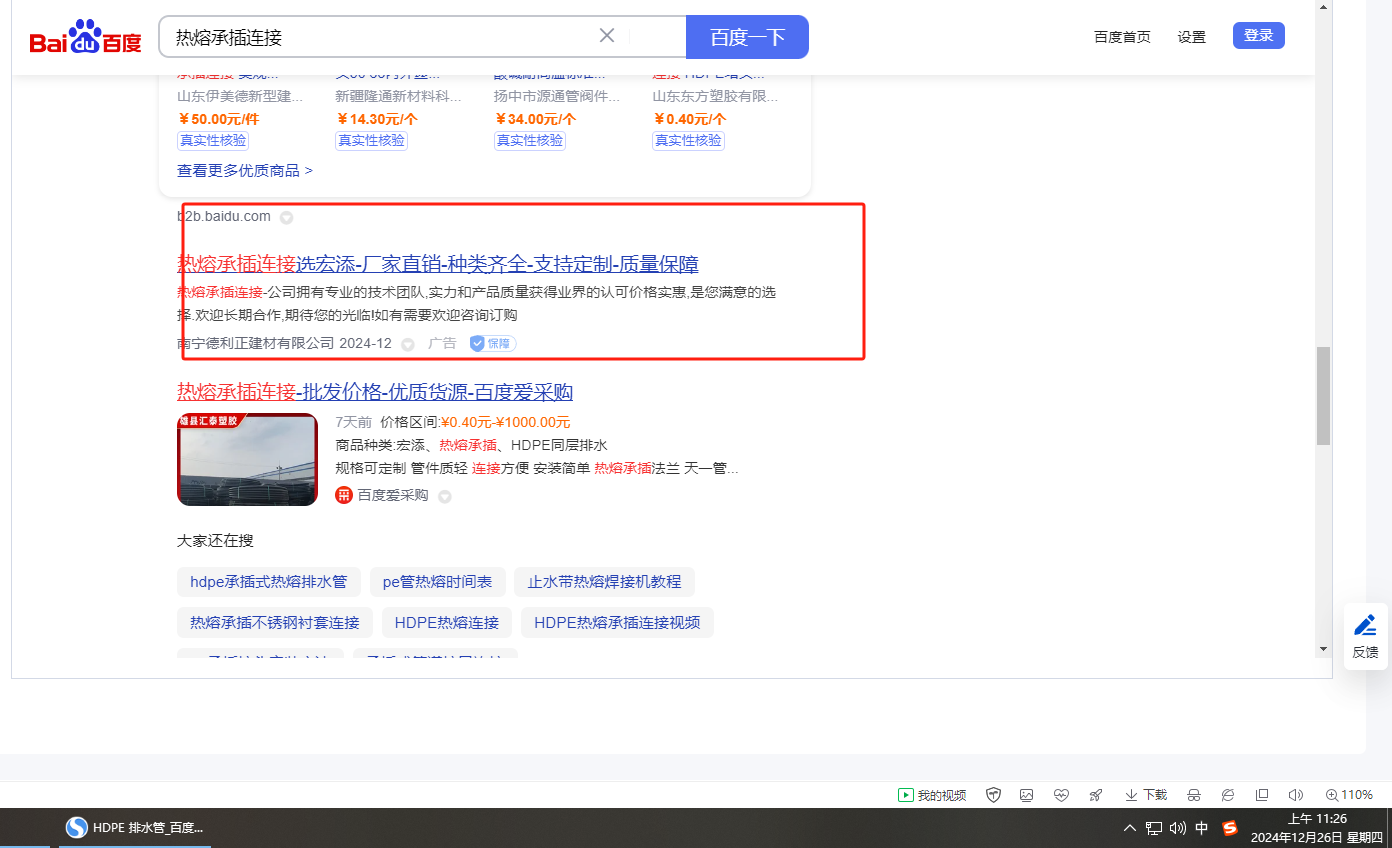
Task: Toggle the Chinese input mode indicator 中
Action: click(x=1202, y=828)
